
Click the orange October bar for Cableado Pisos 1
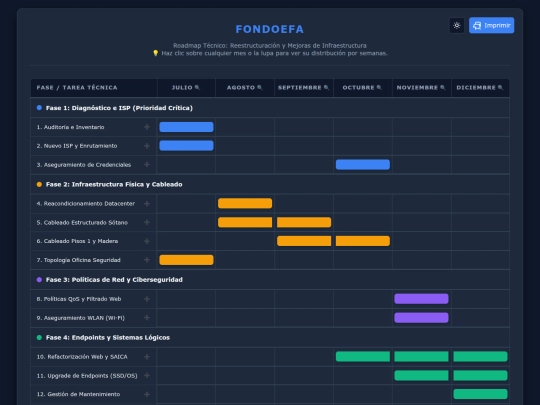pyautogui.click(x=363, y=241)
